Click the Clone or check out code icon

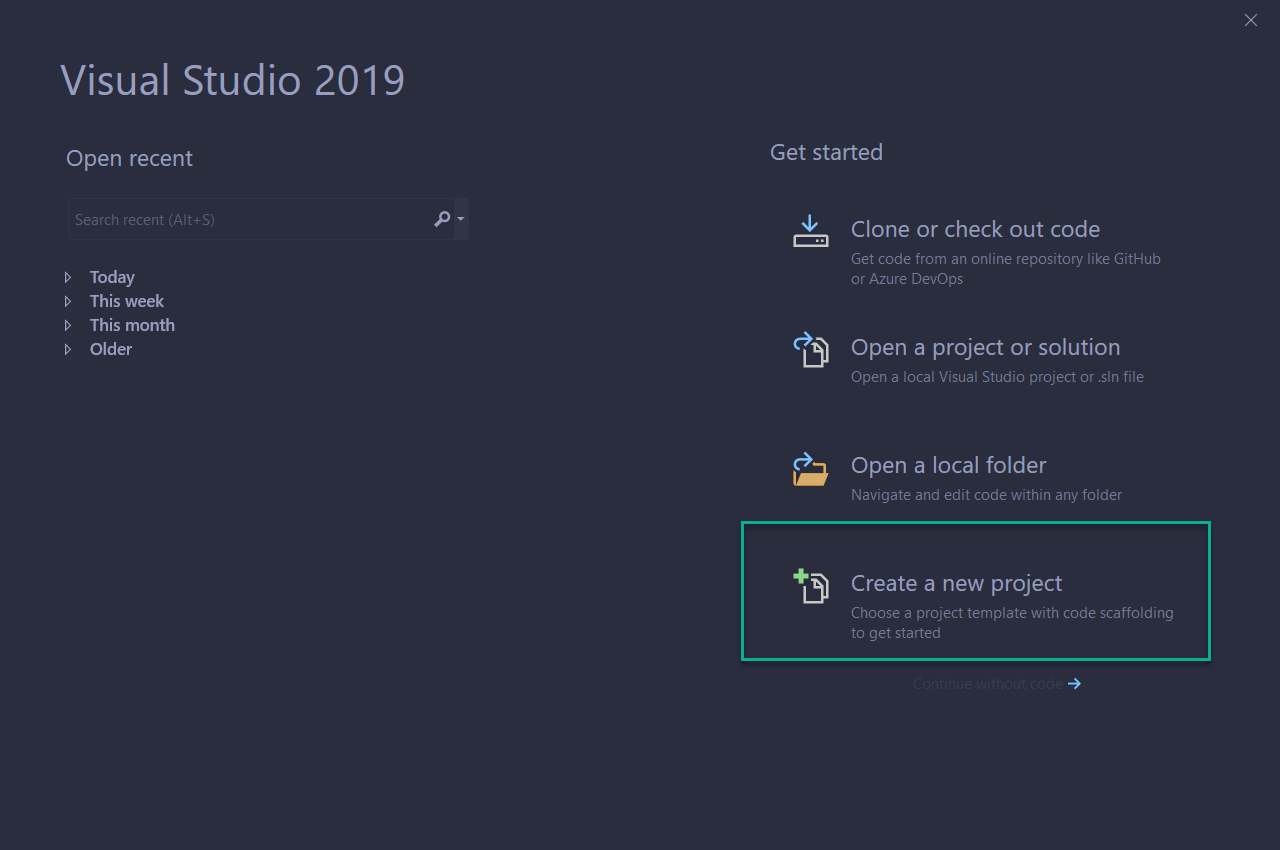coord(810,231)
